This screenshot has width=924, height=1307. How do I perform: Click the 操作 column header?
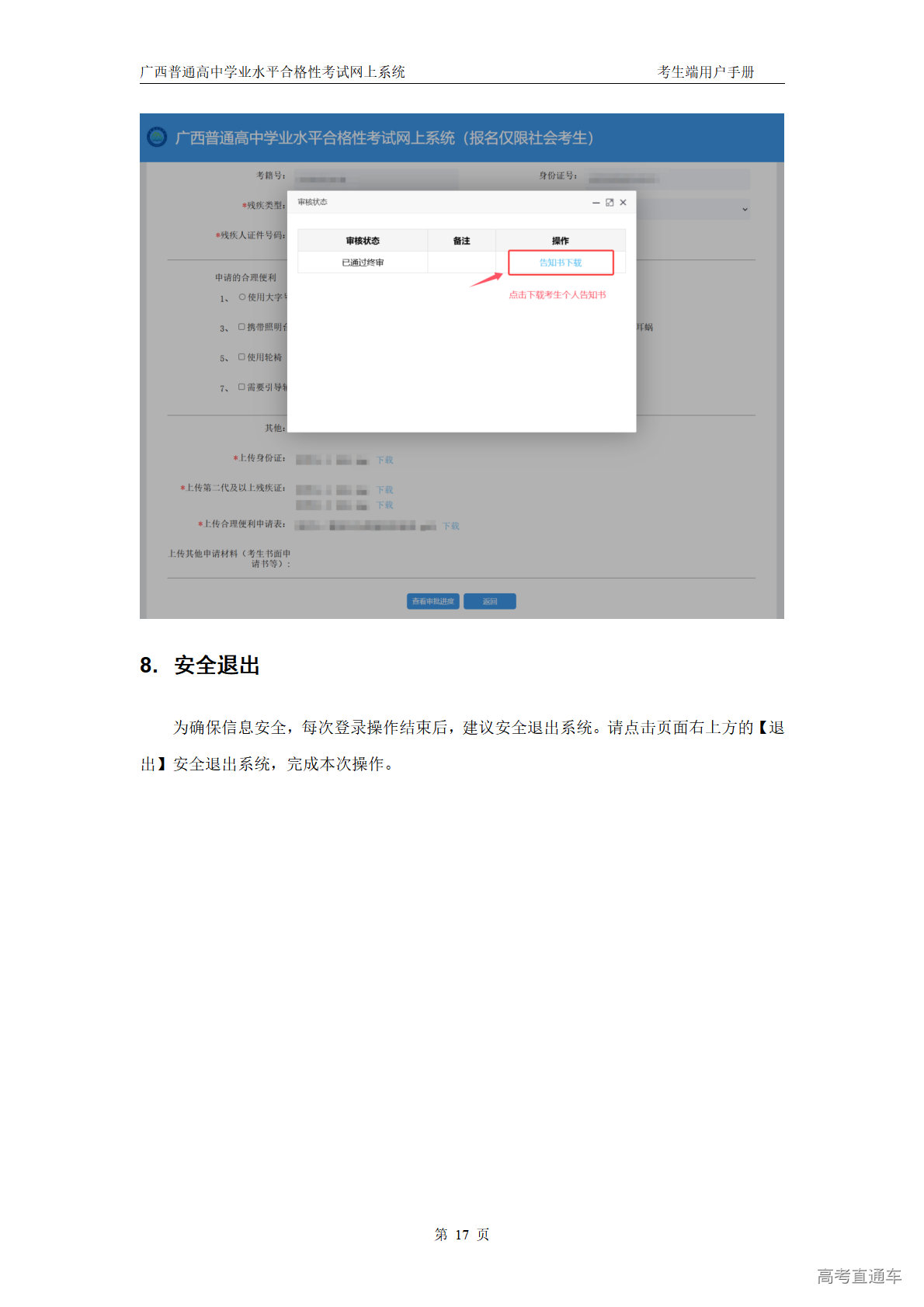click(x=560, y=241)
